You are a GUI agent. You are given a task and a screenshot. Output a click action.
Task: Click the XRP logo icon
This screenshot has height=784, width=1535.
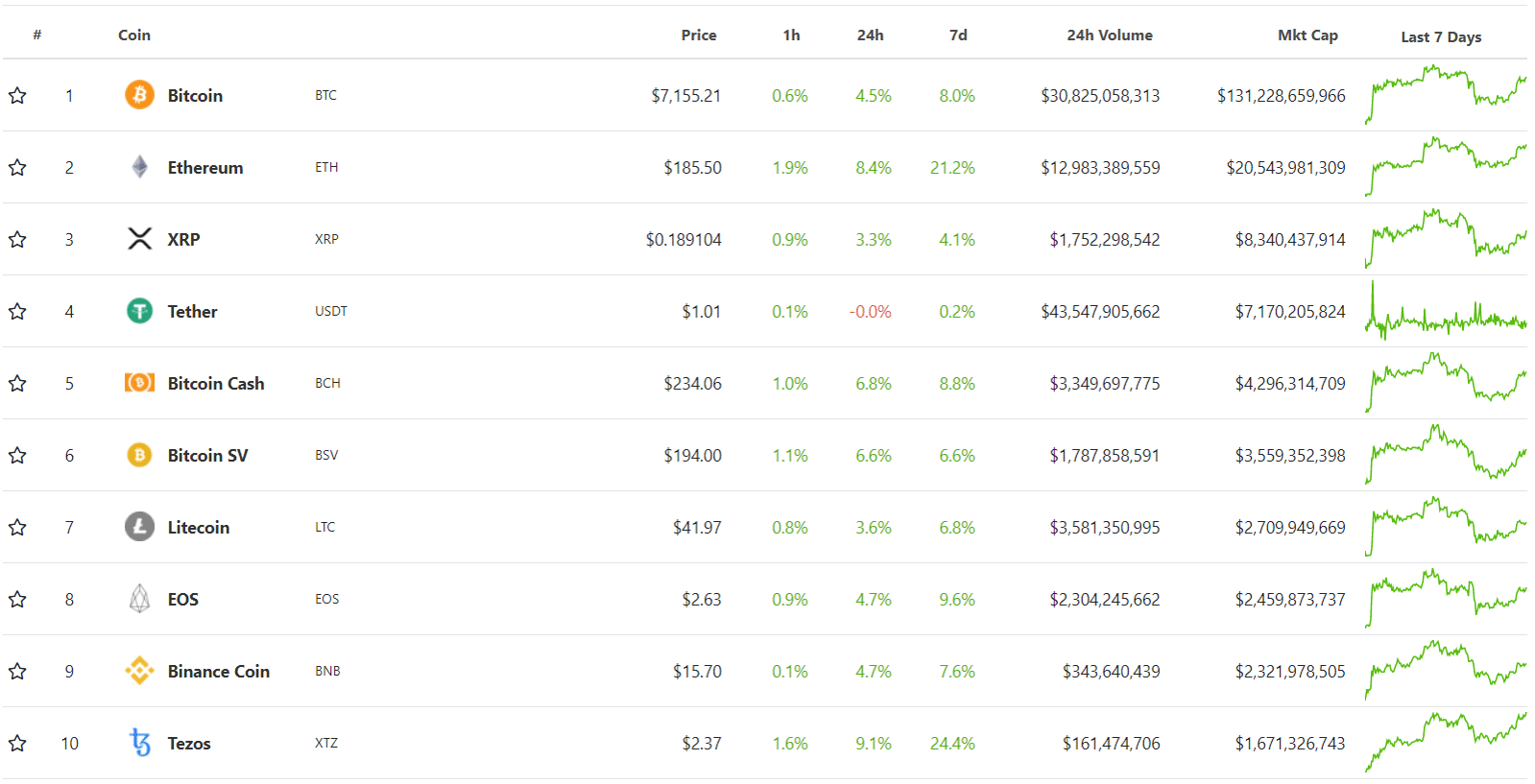pyautogui.click(x=139, y=239)
